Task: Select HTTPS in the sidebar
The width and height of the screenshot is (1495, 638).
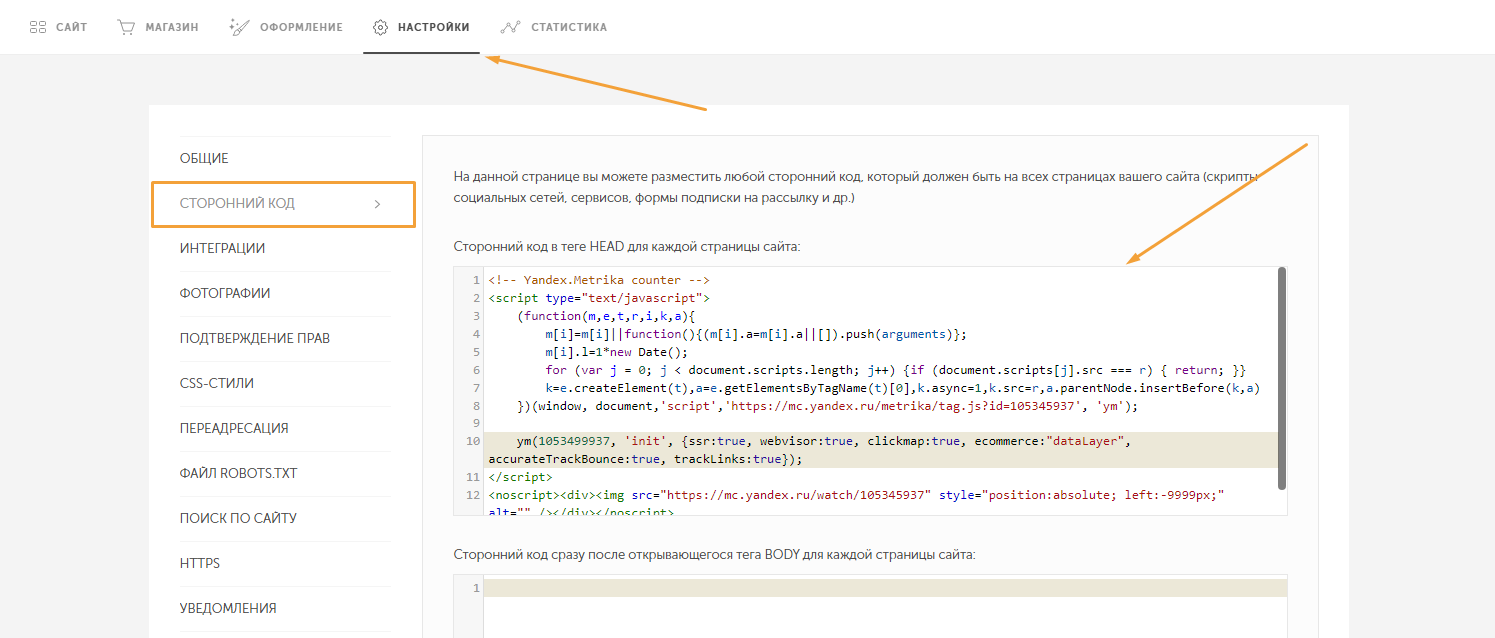Action: 200,564
